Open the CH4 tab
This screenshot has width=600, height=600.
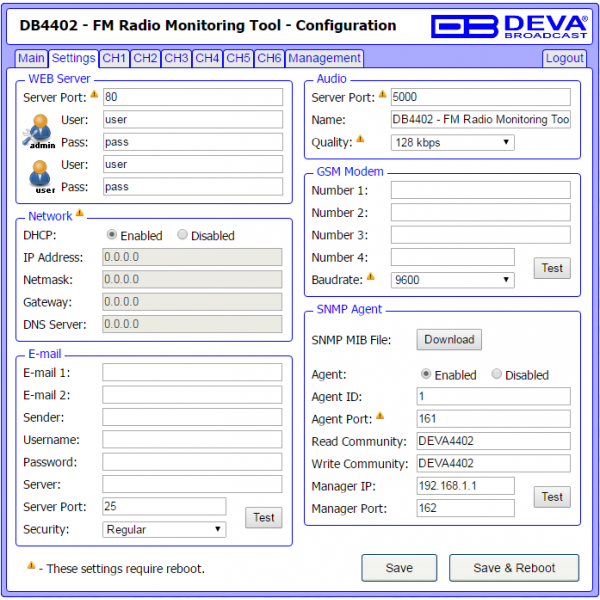(207, 58)
